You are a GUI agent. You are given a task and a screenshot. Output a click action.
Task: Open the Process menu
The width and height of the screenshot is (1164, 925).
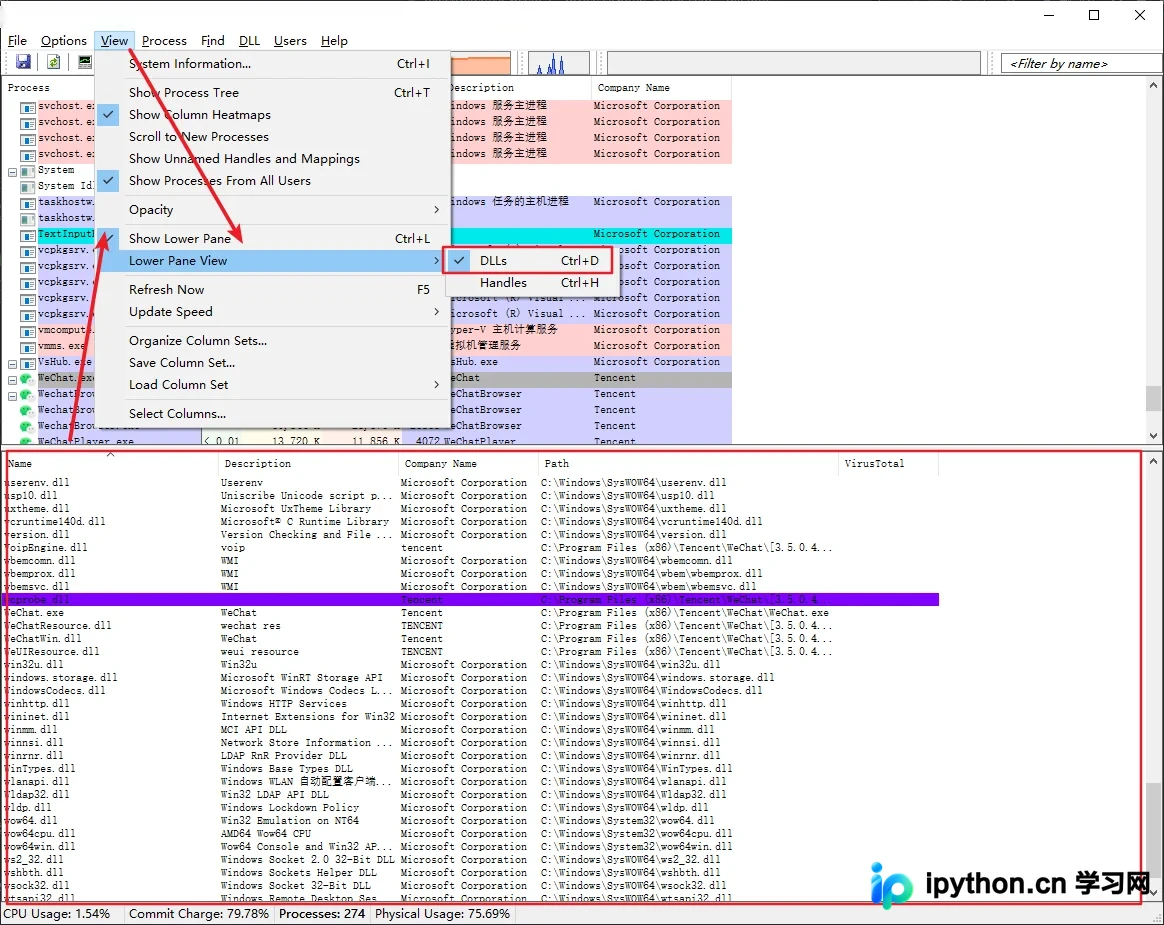(x=164, y=41)
